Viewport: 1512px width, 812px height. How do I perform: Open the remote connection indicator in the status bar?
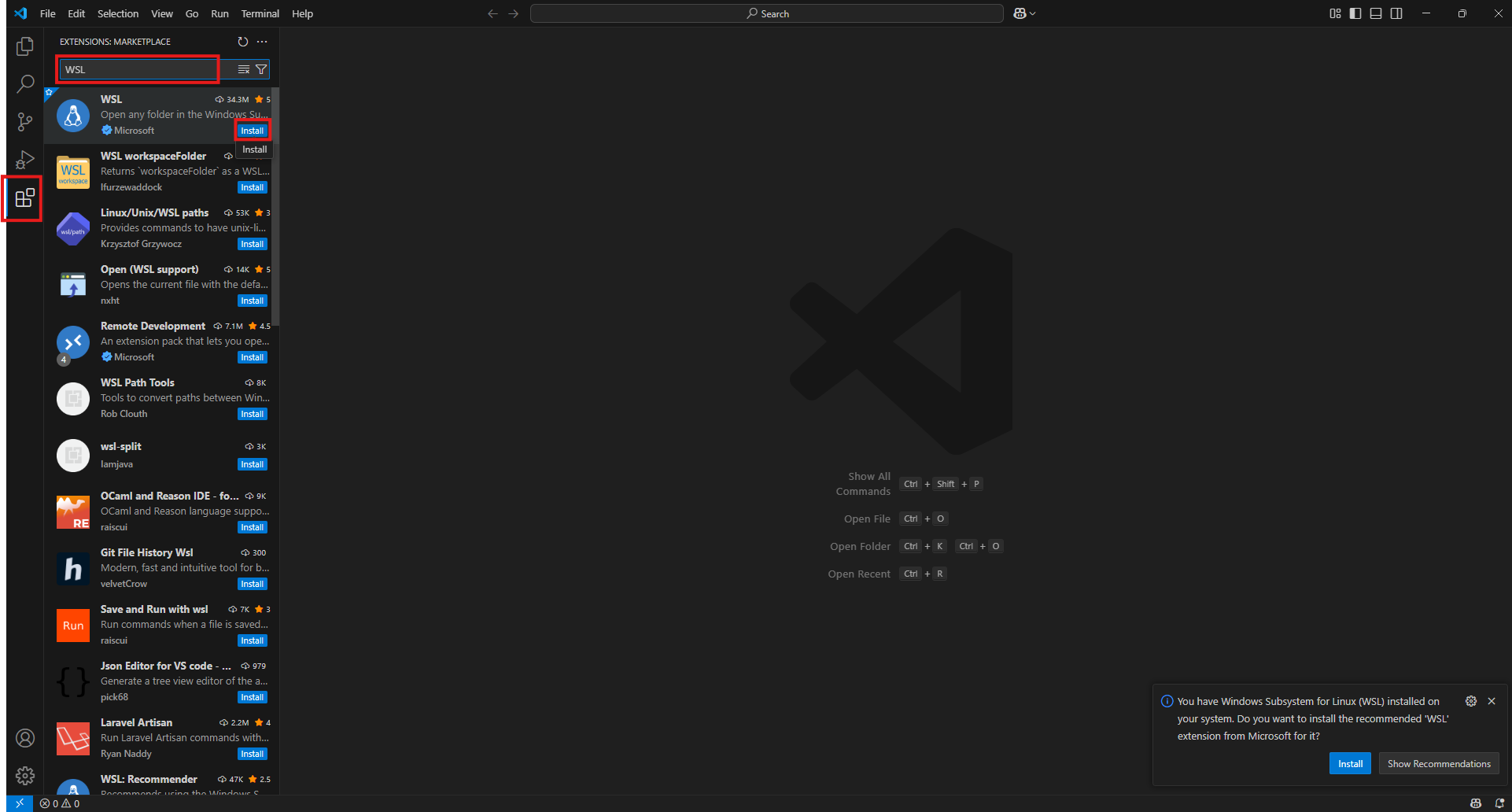point(20,803)
